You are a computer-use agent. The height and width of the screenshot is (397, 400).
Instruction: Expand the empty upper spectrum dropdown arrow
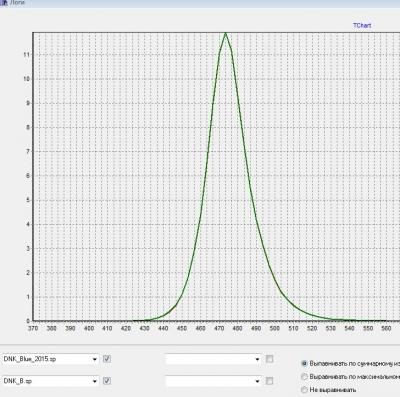point(257,359)
